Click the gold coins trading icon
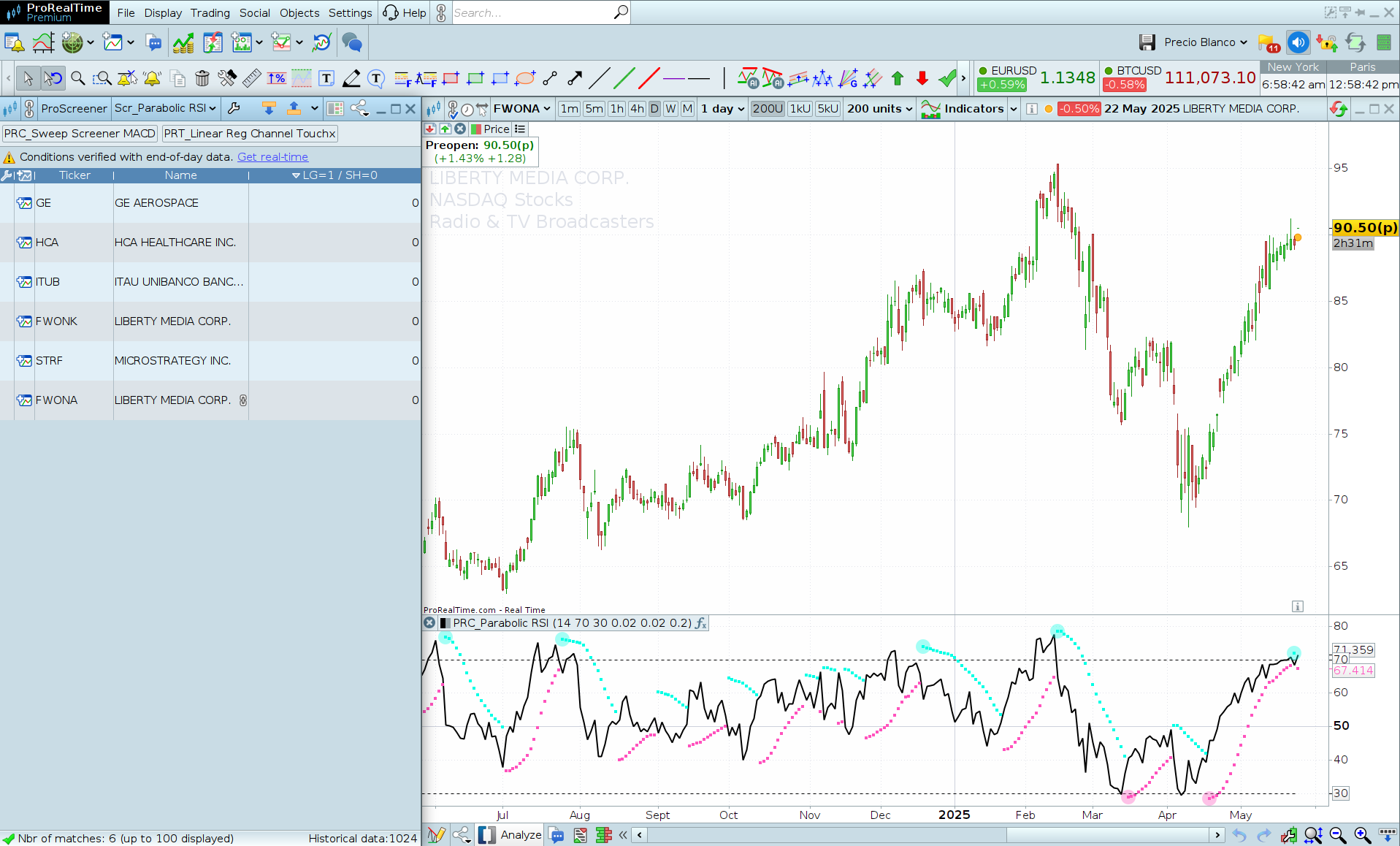1400x846 pixels. coord(183,43)
